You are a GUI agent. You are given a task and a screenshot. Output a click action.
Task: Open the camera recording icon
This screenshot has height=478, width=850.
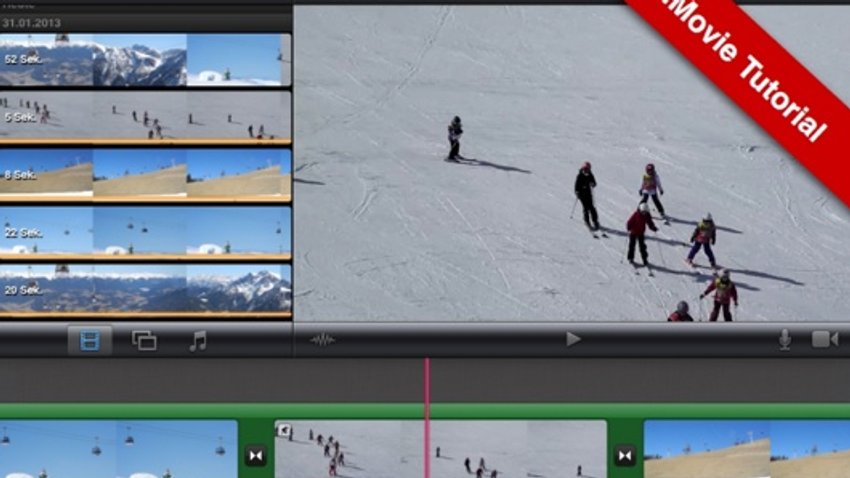click(825, 340)
